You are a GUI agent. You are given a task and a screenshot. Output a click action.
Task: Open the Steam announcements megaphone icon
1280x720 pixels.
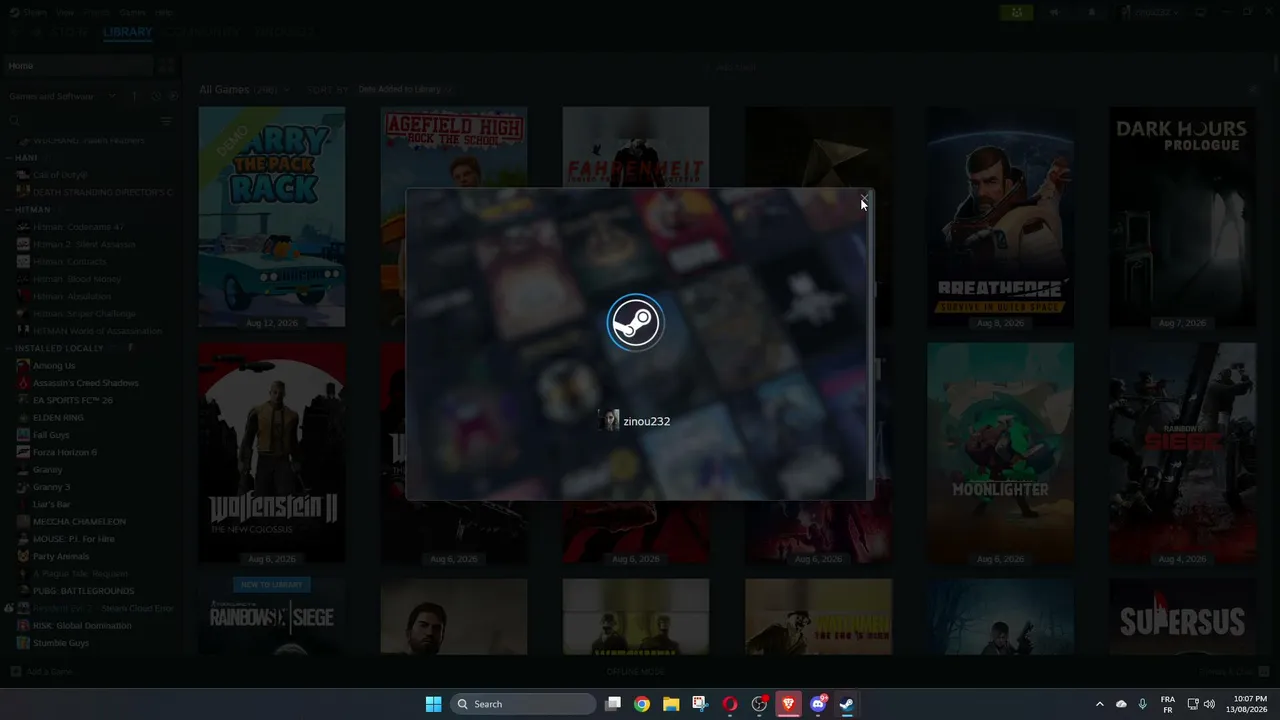point(1054,12)
